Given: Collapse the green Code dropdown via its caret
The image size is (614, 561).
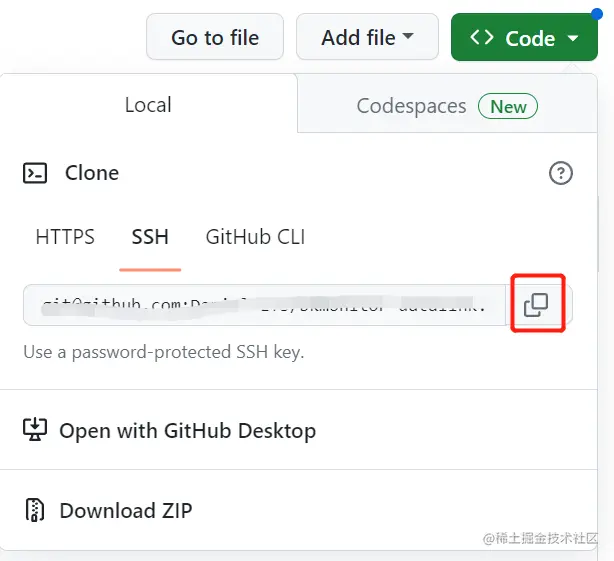Looking at the screenshot, I should 573,38.
